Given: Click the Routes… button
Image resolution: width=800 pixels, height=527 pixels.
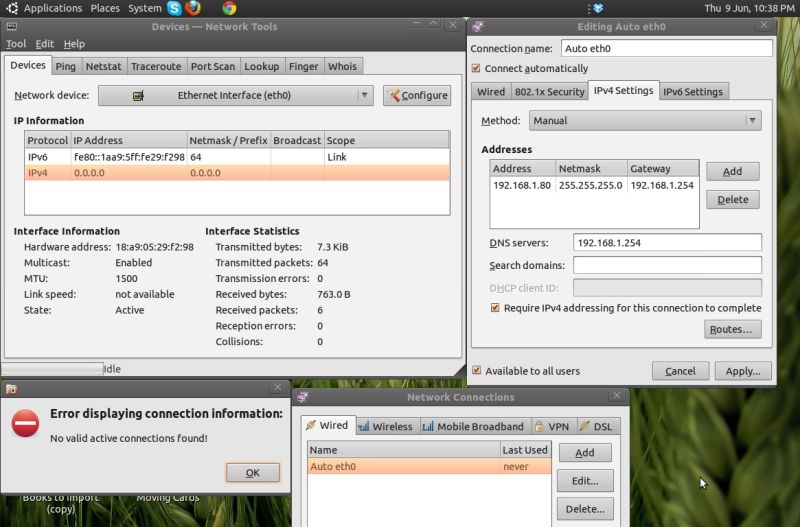Looking at the screenshot, I should (732, 329).
